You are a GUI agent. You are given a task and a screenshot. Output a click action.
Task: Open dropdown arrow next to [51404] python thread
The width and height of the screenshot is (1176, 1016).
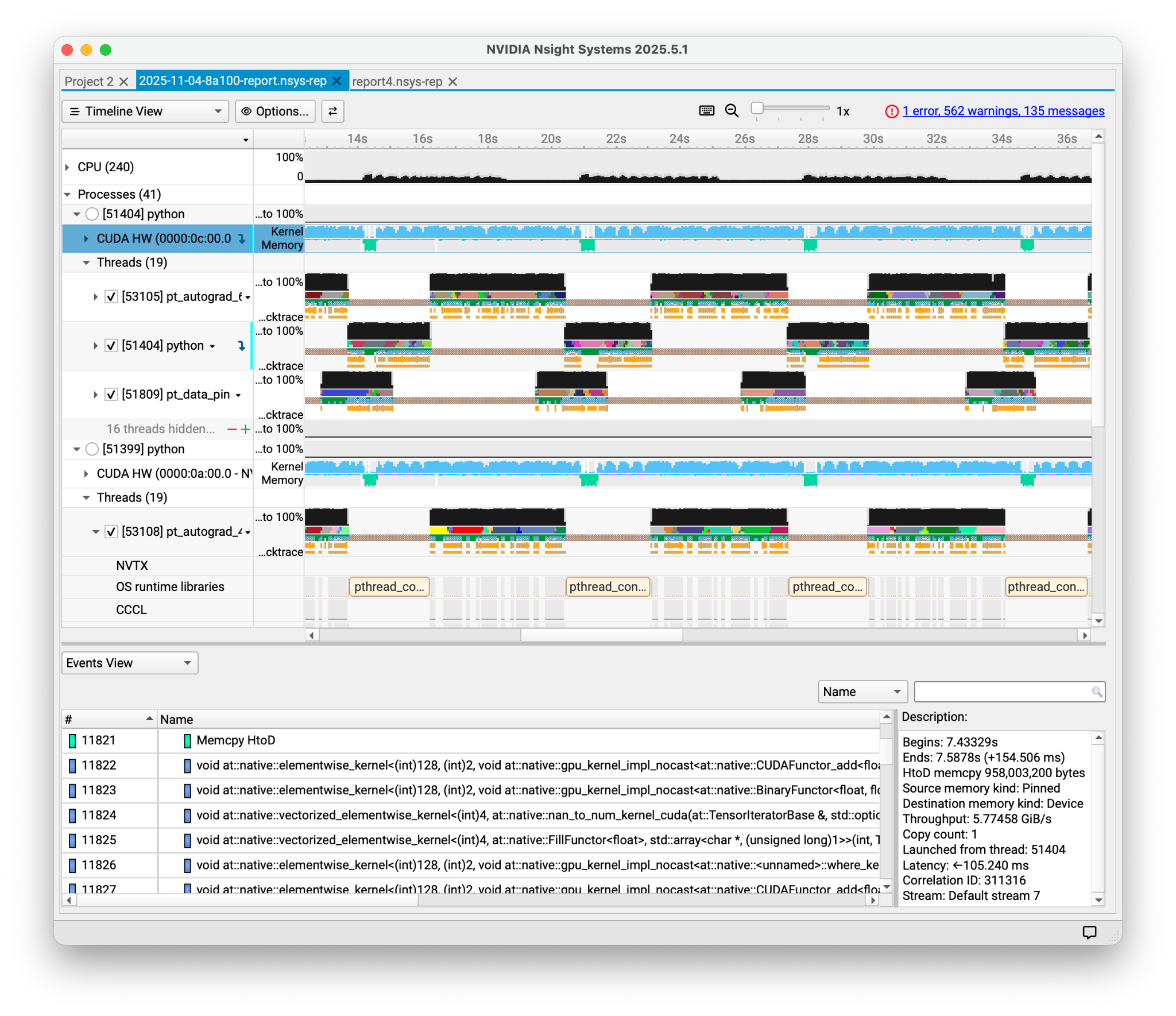tap(212, 346)
